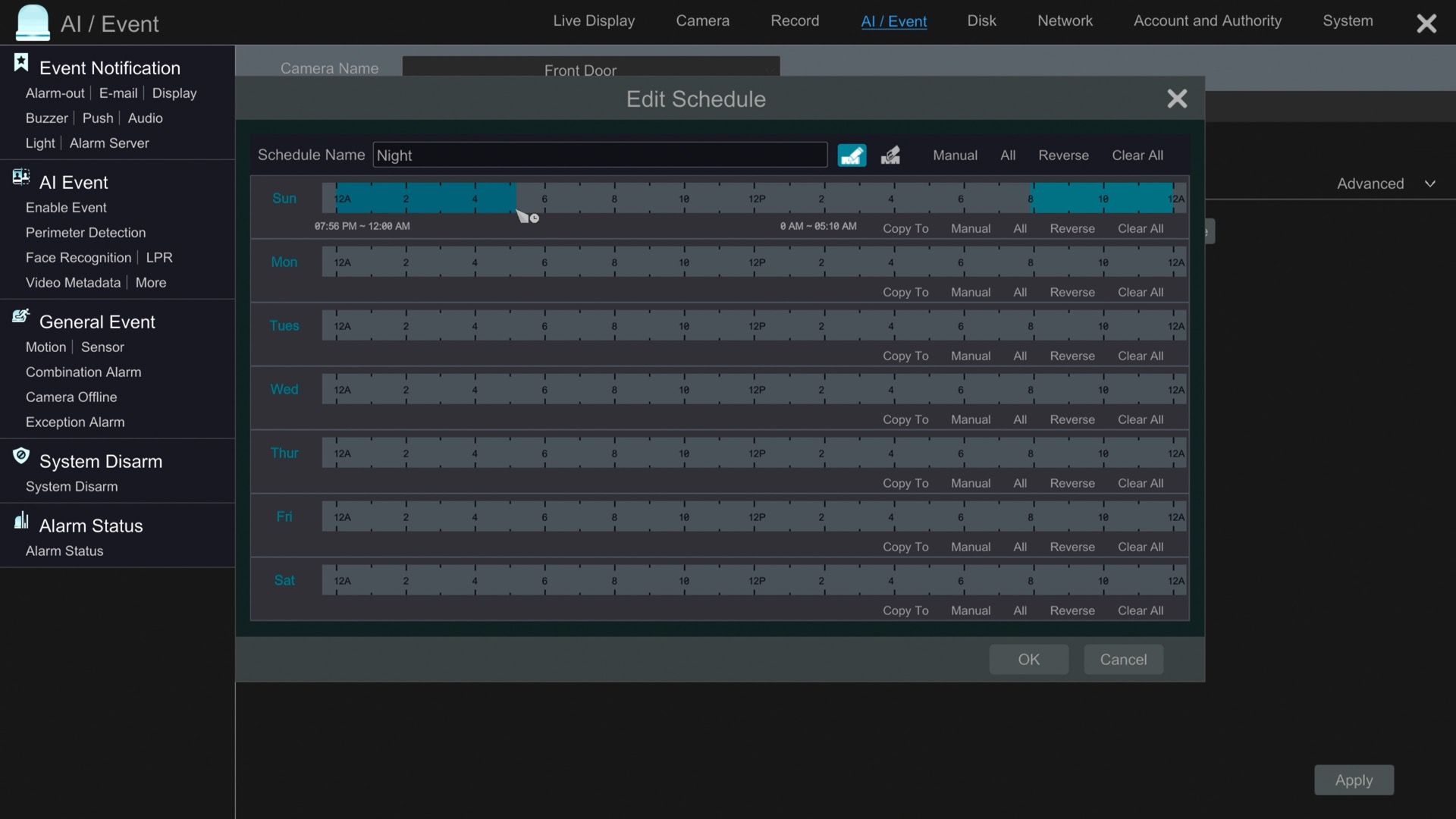1456x819 pixels.
Task: Click Copy To for Sunday row
Action: (x=905, y=228)
